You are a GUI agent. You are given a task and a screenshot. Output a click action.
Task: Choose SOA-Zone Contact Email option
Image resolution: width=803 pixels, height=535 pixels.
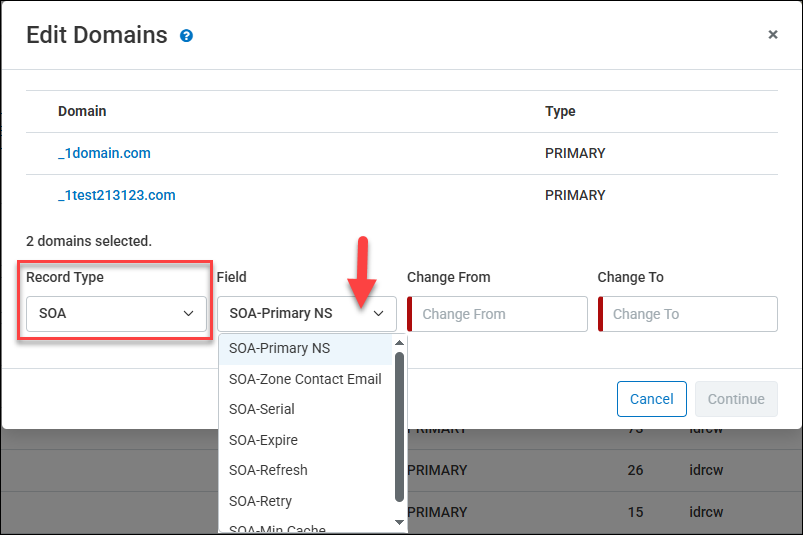tap(305, 379)
